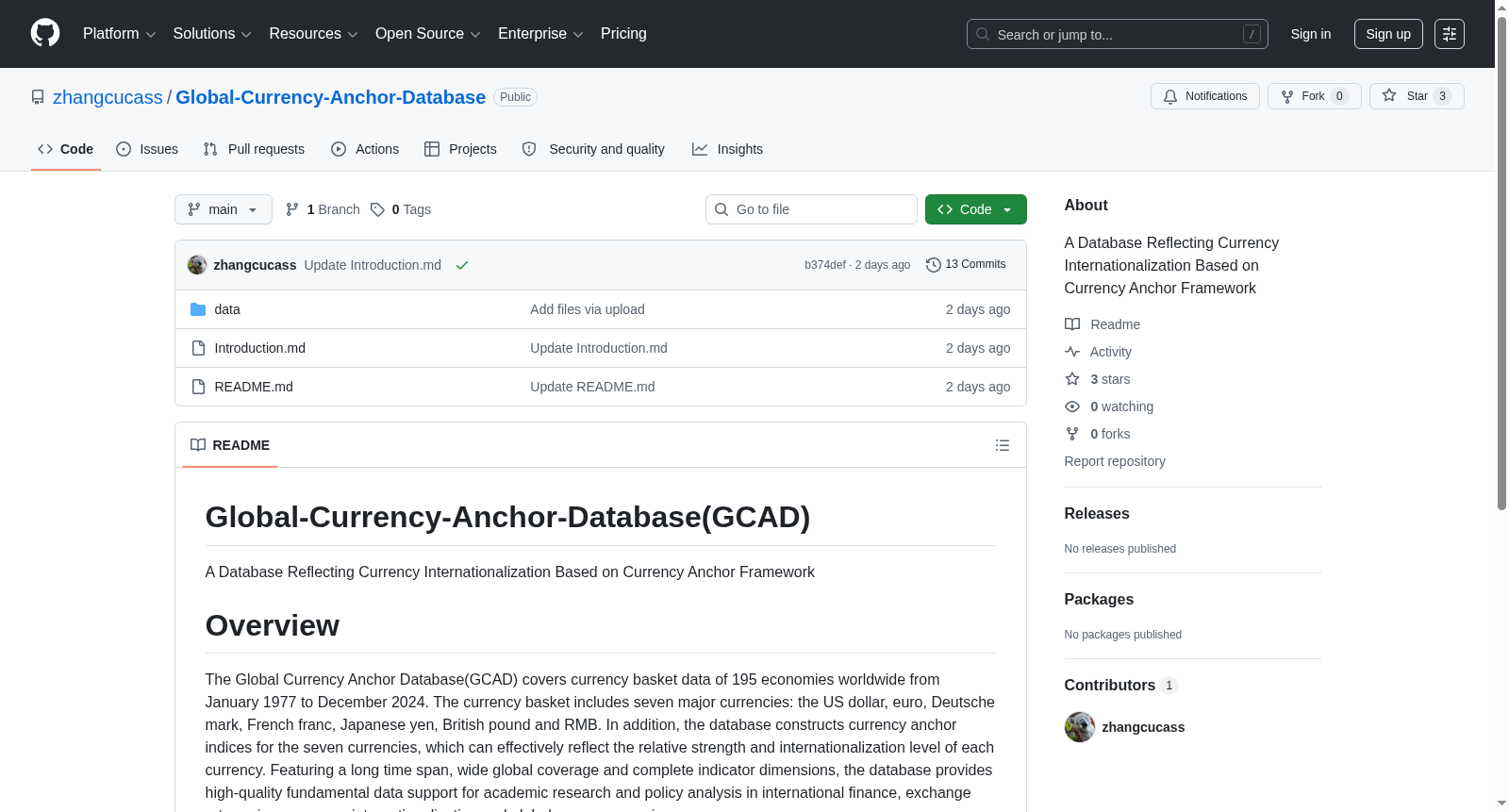This screenshot has width=1509, height=812.
Task: Click the Introduction.md file icon
Action: pyautogui.click(x=198, y=348)
